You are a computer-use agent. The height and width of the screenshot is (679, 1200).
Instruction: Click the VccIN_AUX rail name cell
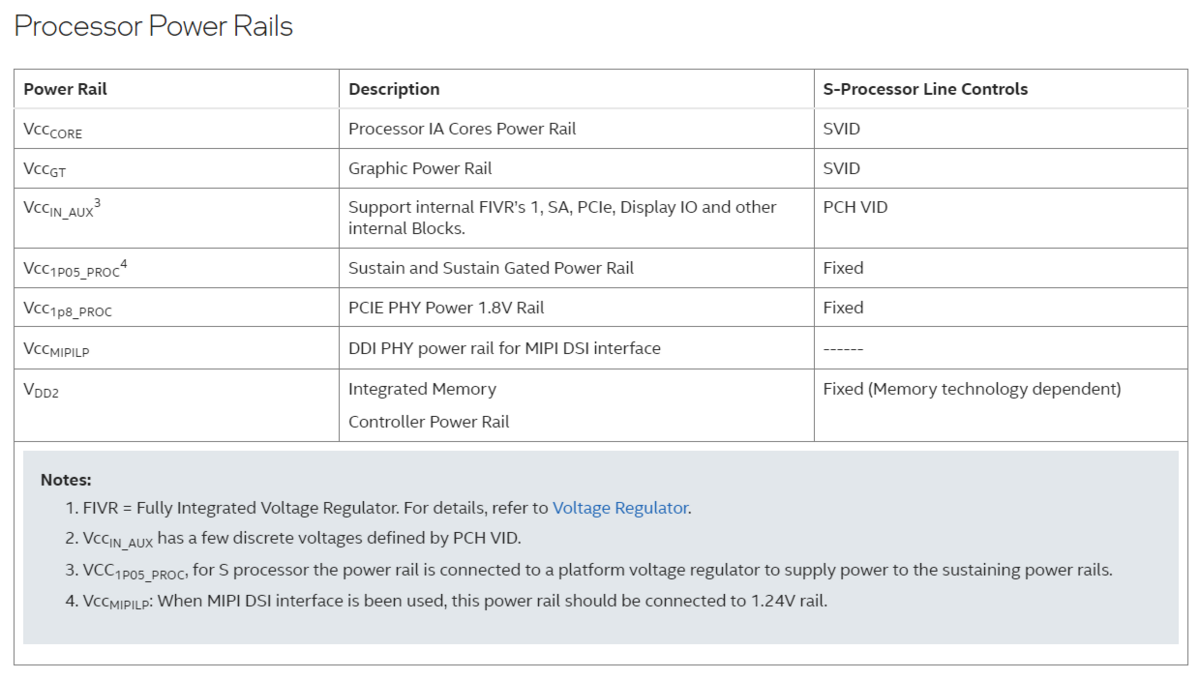click(x=62, y=208)
